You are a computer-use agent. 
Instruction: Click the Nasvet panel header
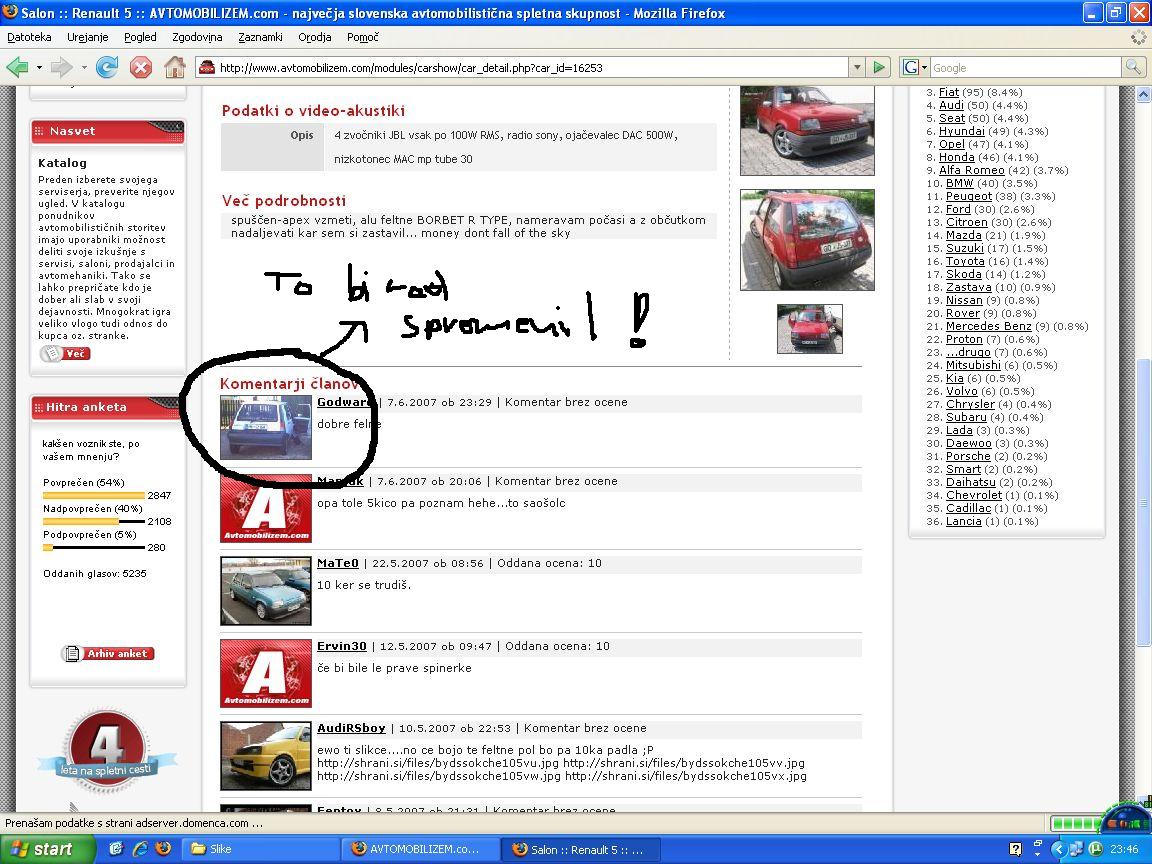tap(107, 132)
